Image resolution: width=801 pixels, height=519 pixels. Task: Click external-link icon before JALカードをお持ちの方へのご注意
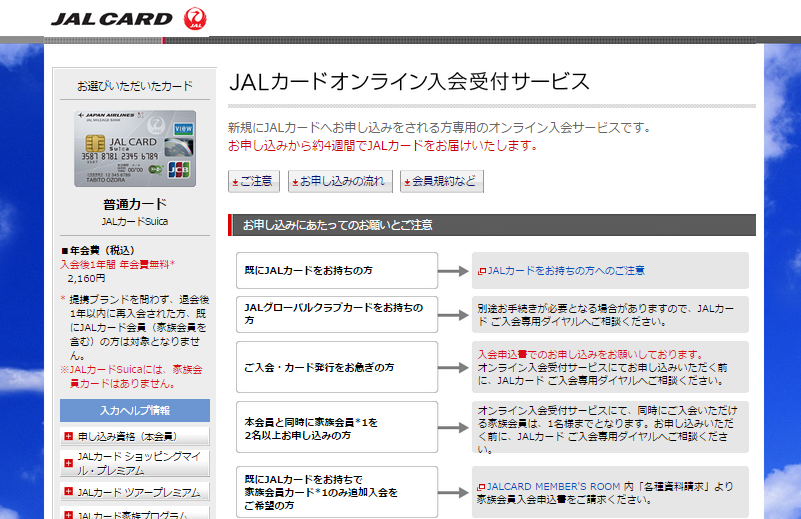pyautogui.click(x=481, y=271)
